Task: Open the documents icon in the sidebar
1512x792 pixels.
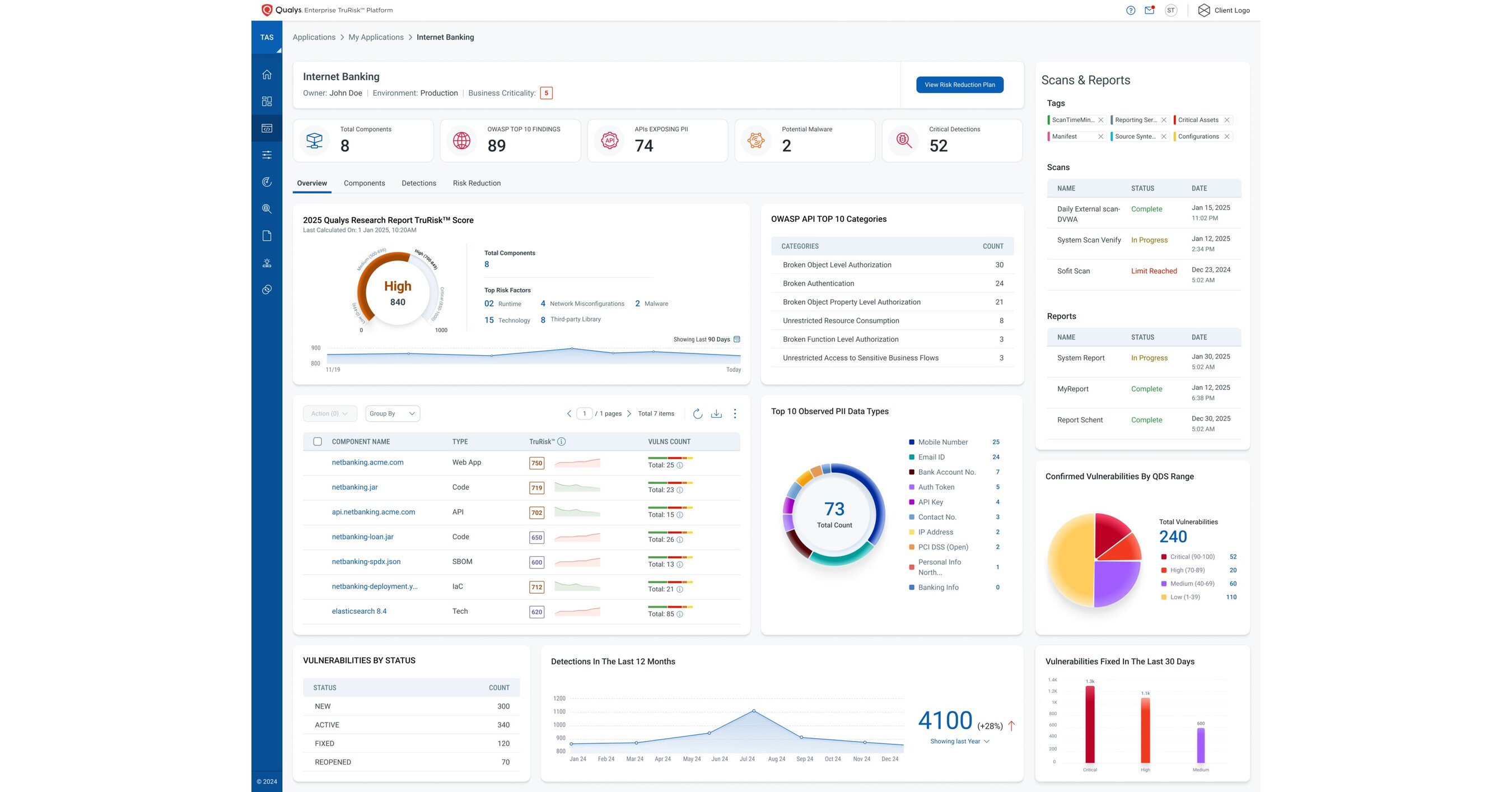Action: (x=267, y=235)
